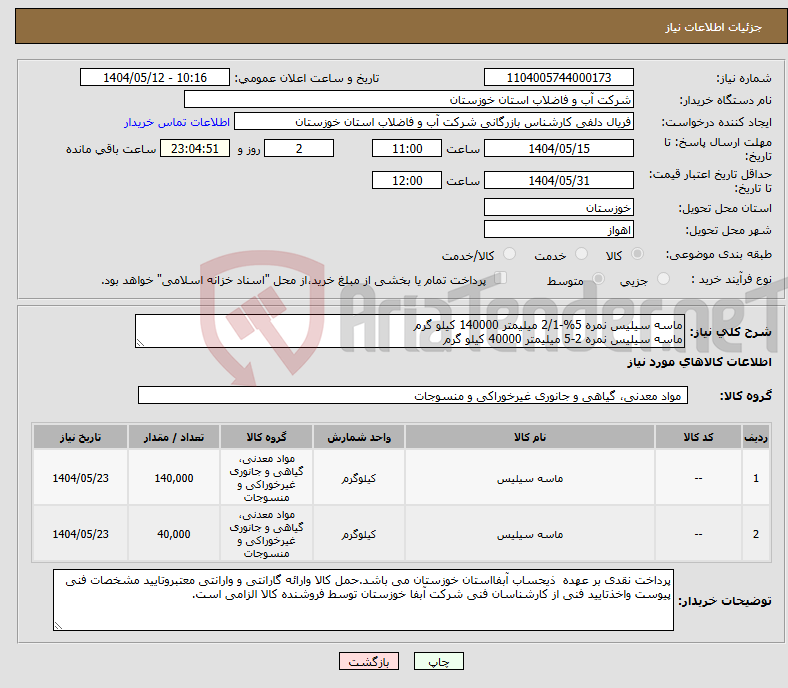
Task: Click ماسه سیلیس name in row 2
Action: point(530,534)
